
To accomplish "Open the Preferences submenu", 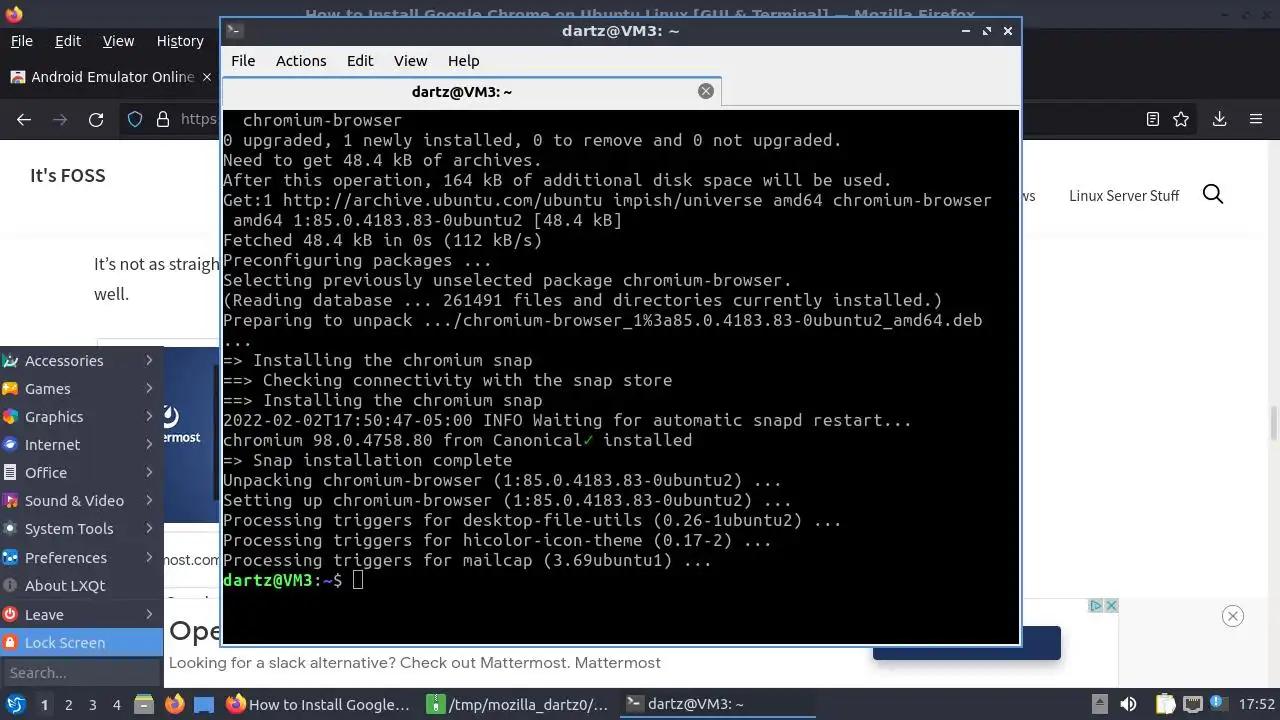I will [81, 557].
